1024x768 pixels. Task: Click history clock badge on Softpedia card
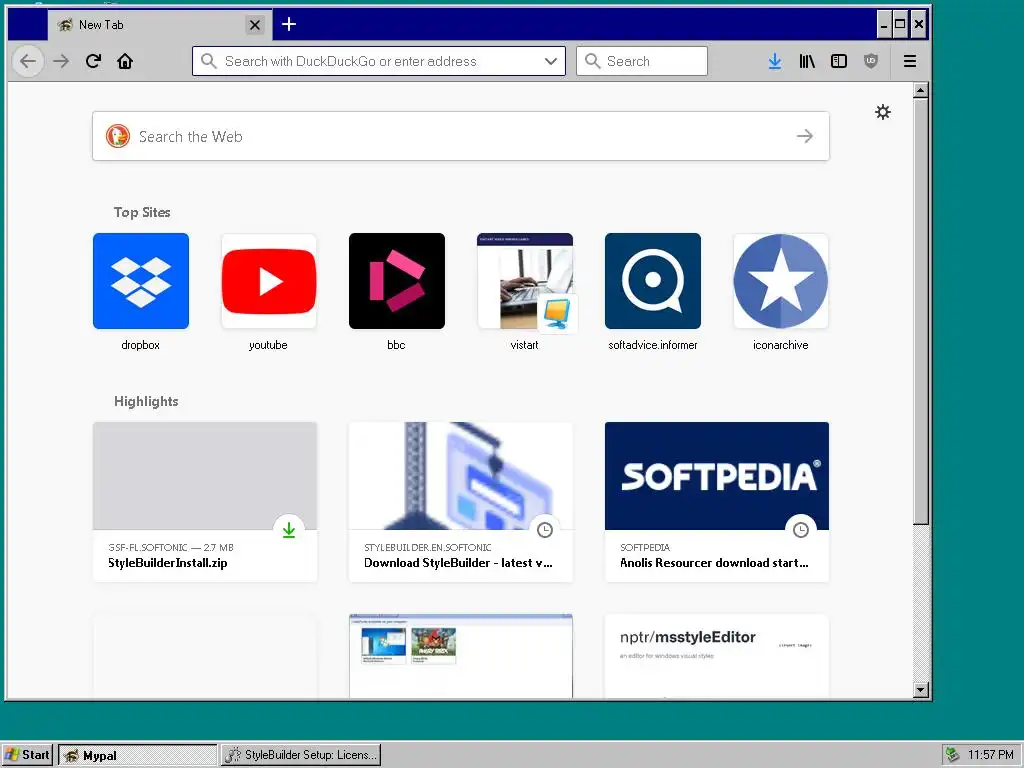[801, 530]
